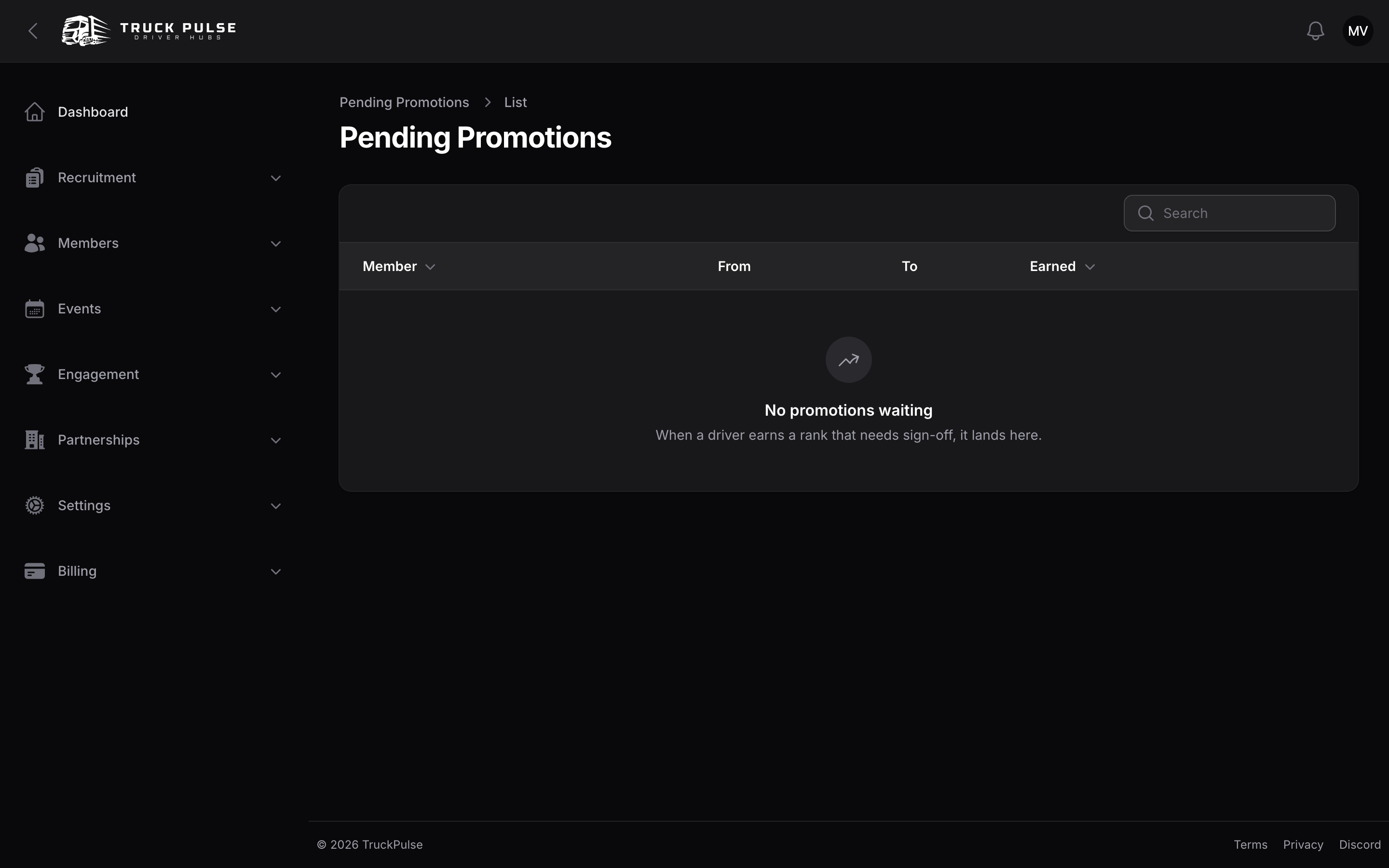Expand the Events chevron

[275, 309]
